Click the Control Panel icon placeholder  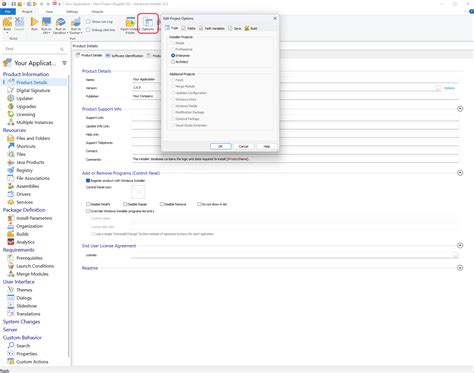coord(138,192)
